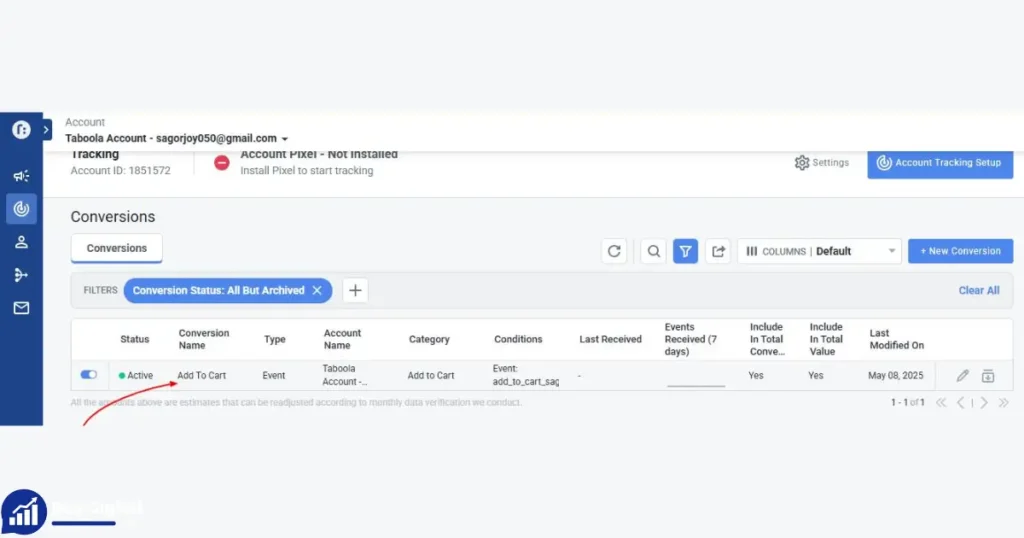Sort by the Type column header
The image size is (1024, 538).
click(x=275, y=339)
